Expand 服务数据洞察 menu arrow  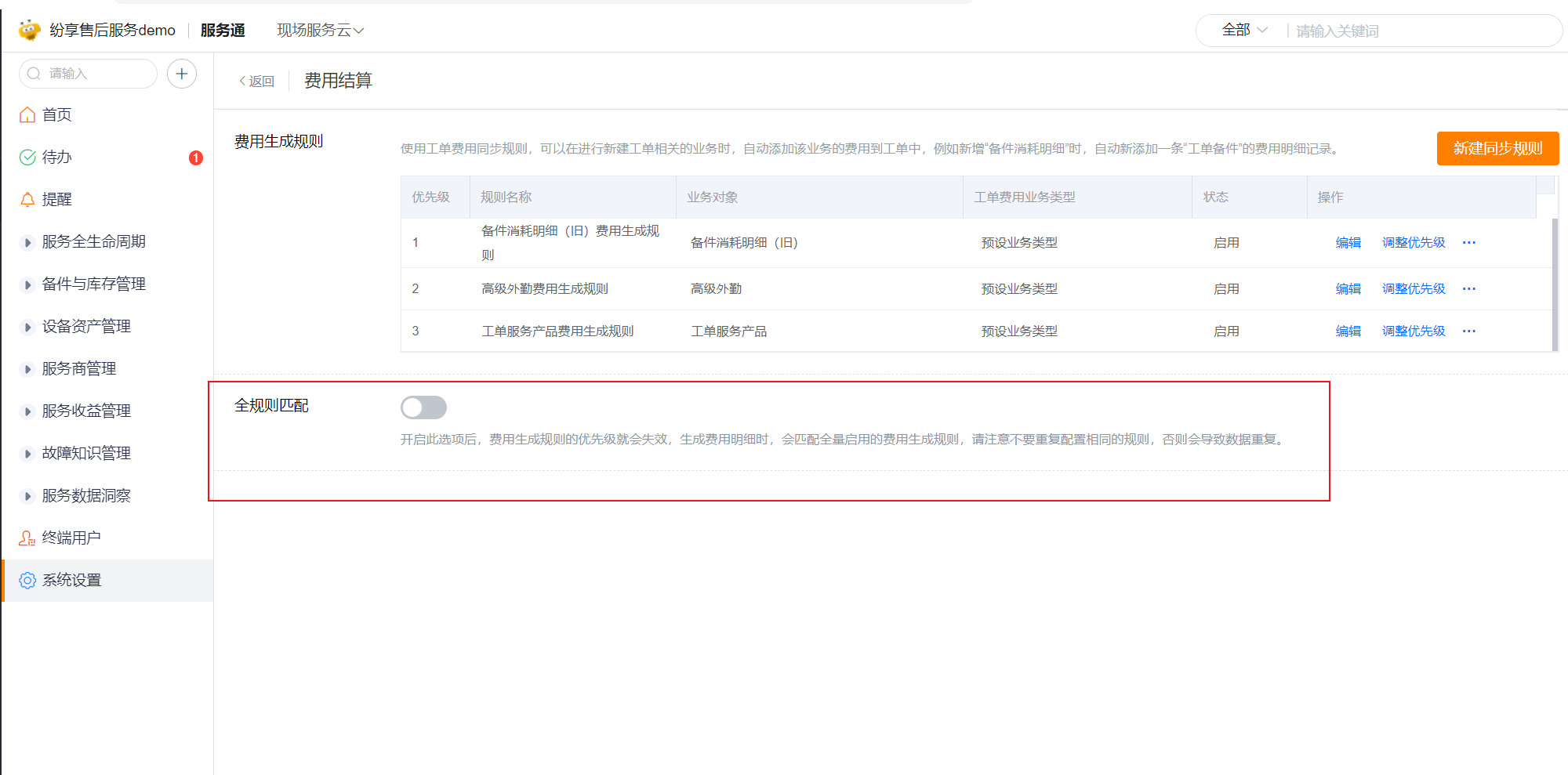pos(27,496)
